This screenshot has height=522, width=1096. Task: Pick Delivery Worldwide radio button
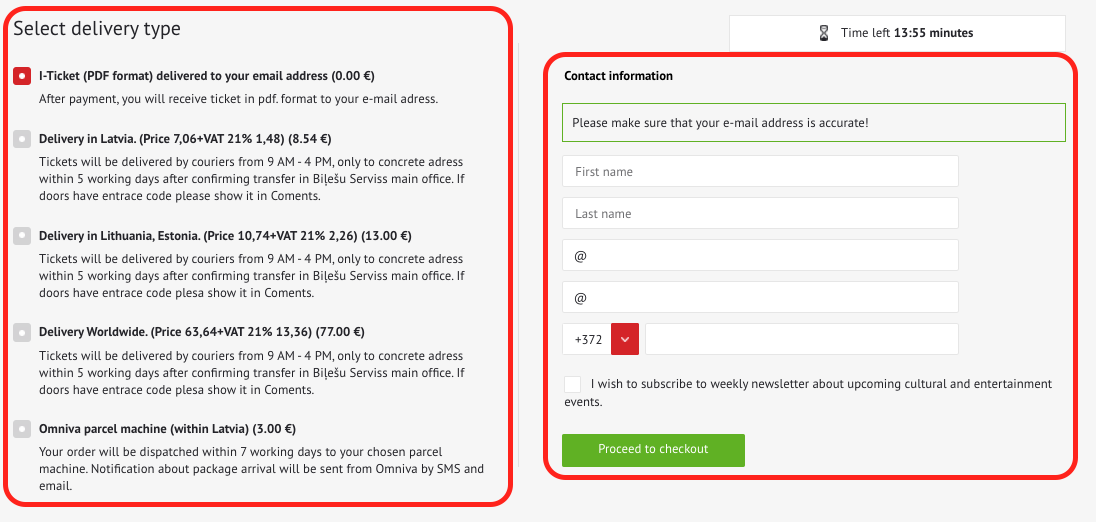(x=22, y=332)
